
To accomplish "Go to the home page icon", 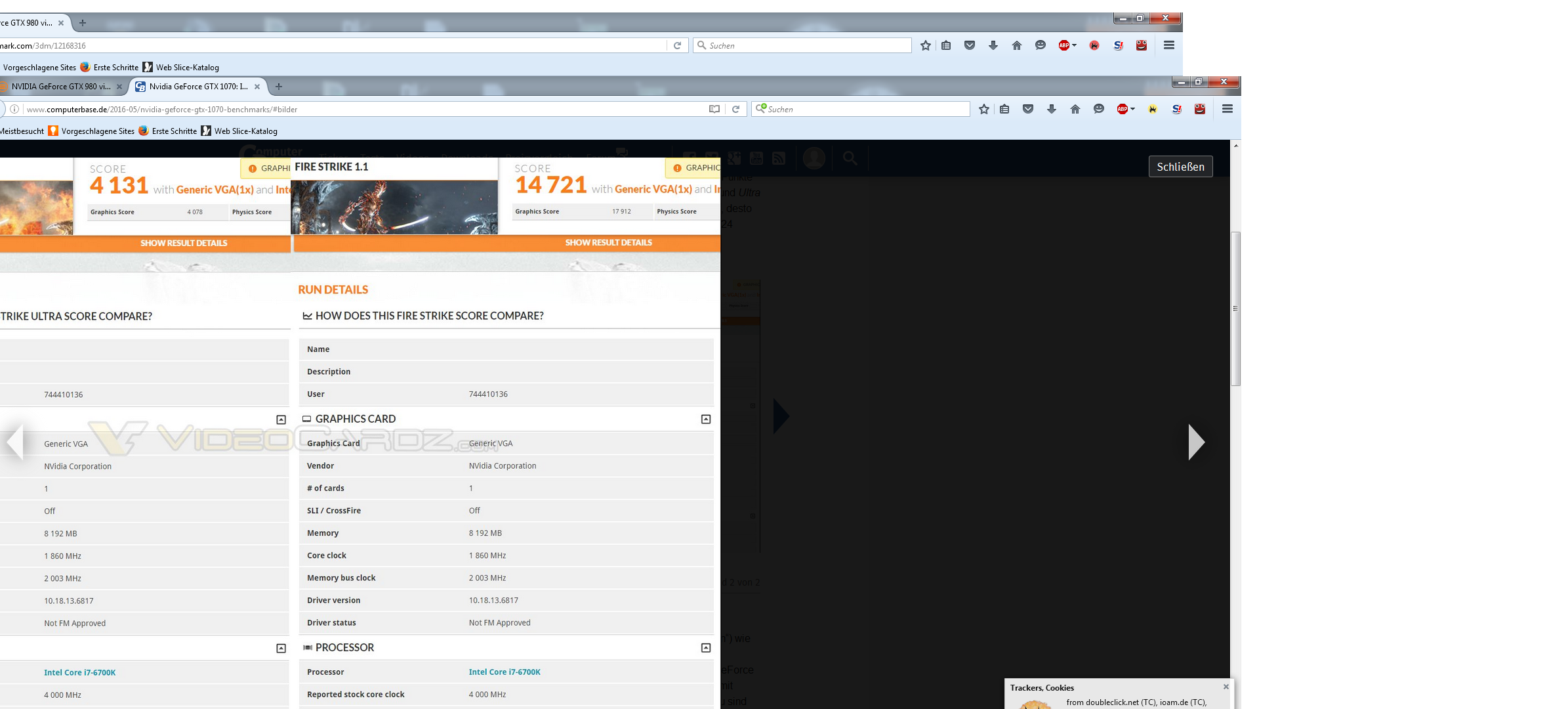I will click(x=1075, y=109).
